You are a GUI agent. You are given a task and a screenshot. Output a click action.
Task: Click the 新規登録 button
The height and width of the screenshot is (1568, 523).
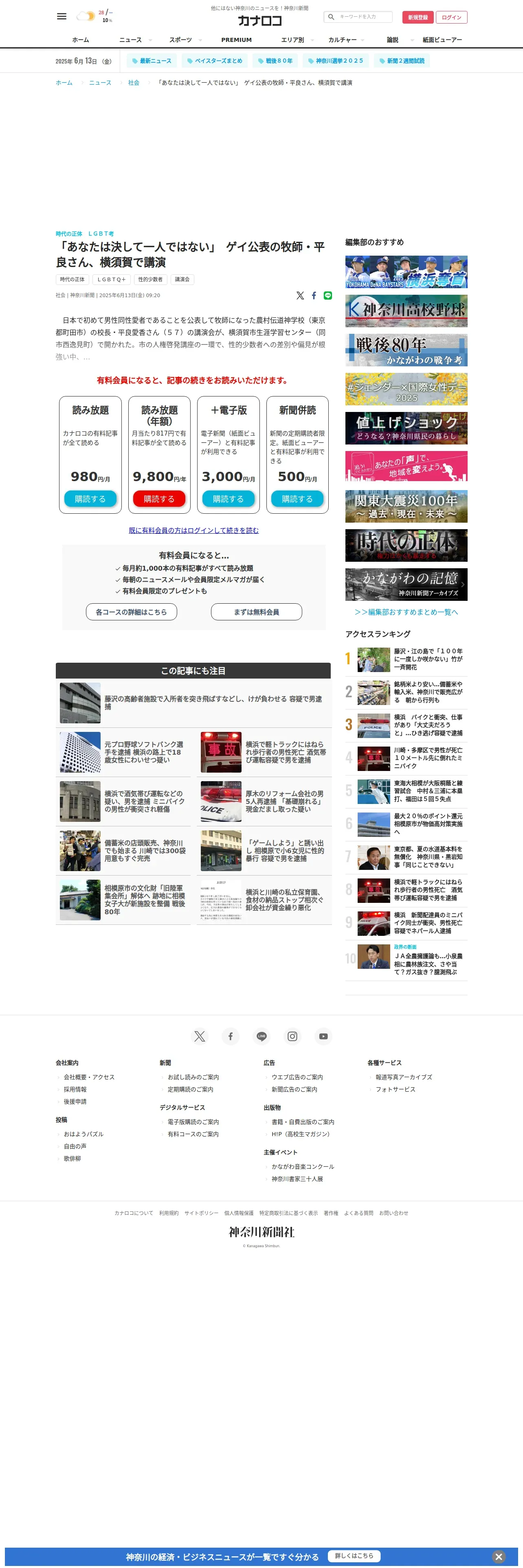[x=418, y=17]
